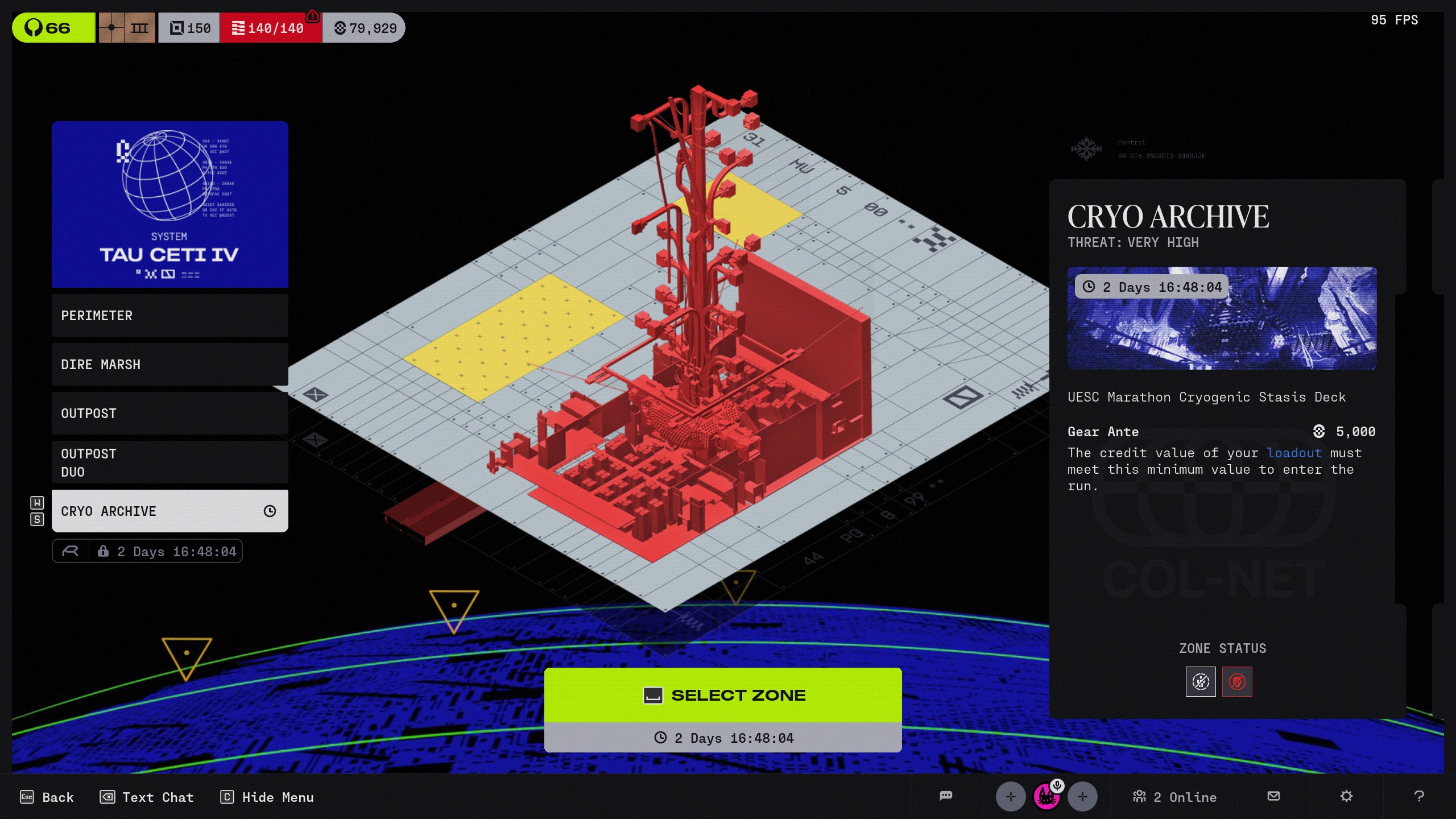Open the 79,929 credits counter
Viewport: 1456px width, 819px height.
[365, 28]
